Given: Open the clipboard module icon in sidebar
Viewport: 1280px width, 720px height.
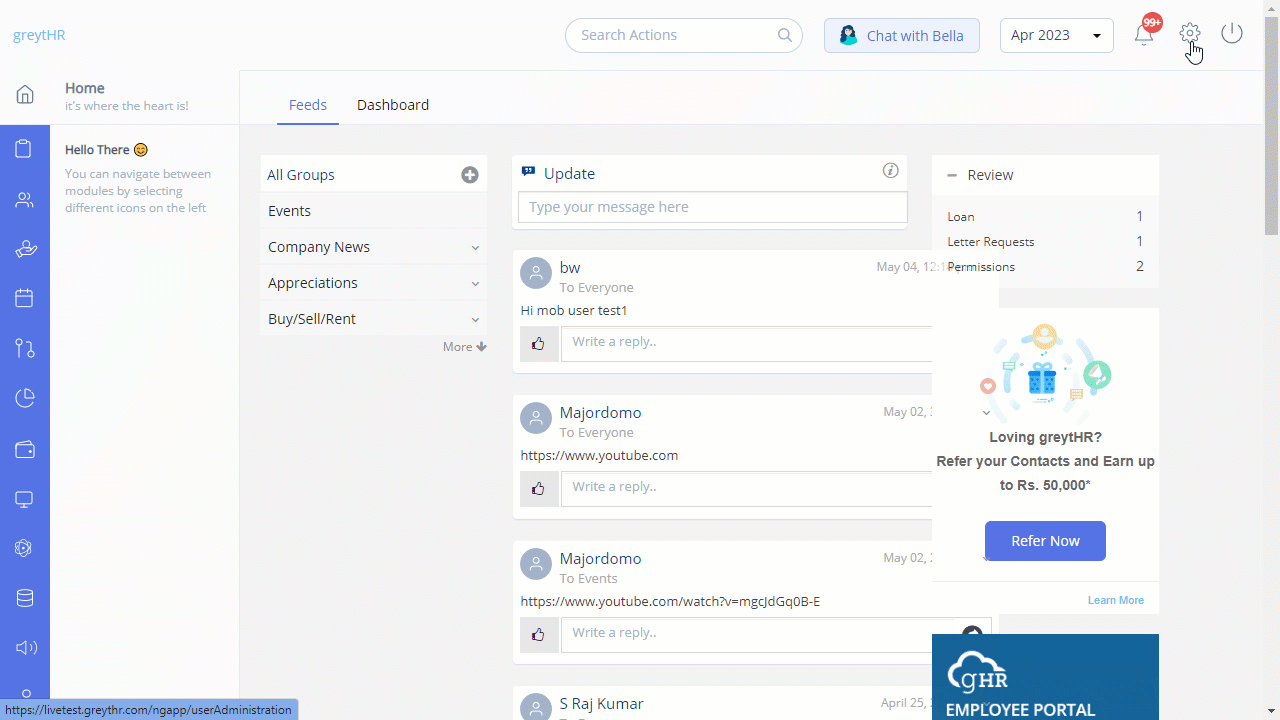Looking at the screenshot, I should tap(25, 150).
